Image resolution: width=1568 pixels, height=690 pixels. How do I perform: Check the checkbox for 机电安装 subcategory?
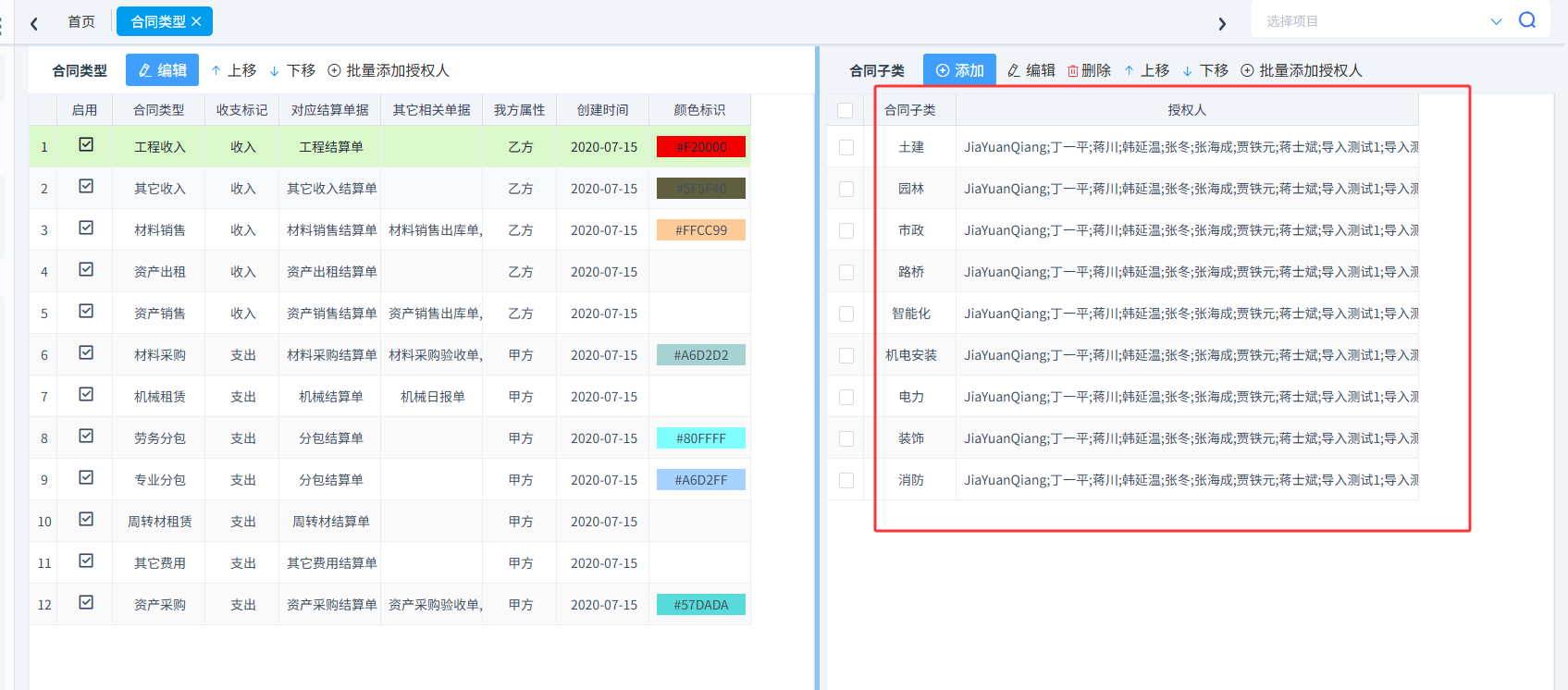click(846, 355)
